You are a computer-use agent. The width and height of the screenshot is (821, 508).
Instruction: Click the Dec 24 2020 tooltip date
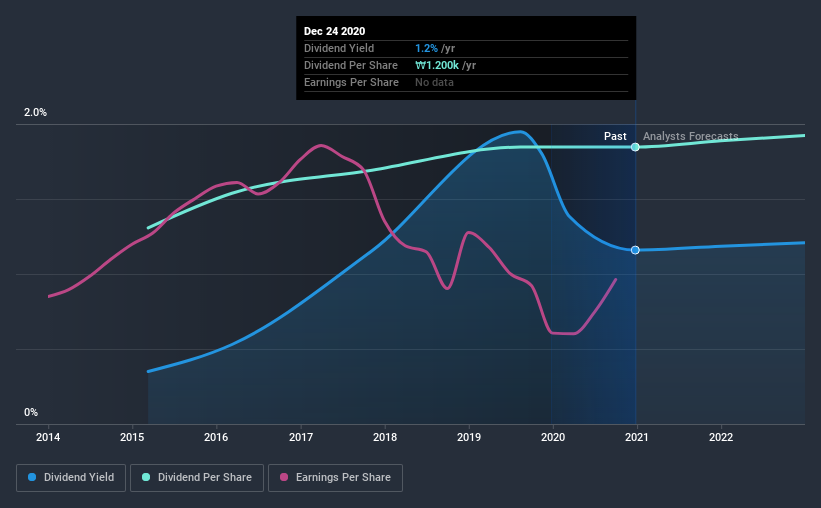coord(335,31)
